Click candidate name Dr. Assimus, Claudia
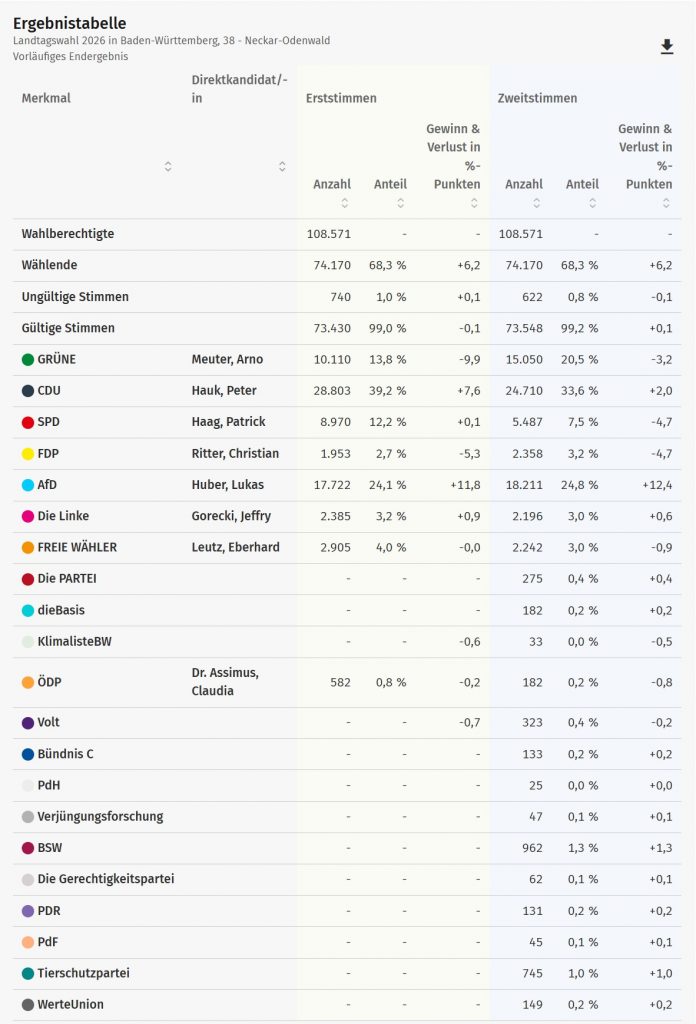This screenshot has height=1024, width=696. [x=228, y=681]
